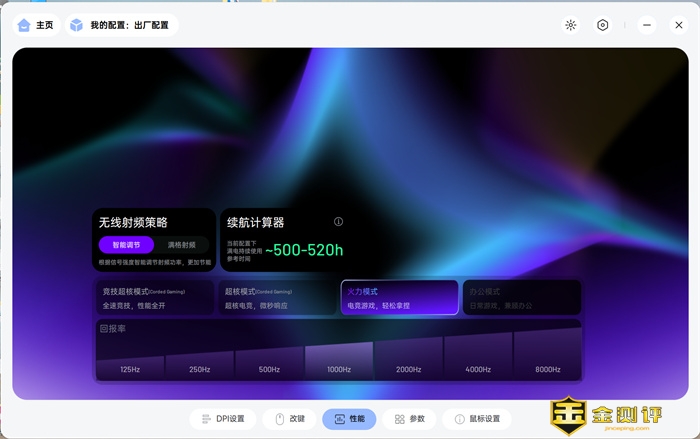The height and width of the screenshot is (439, 700).
Task: Toggle the sun brightness theme icon
Action: (x=571, y=25)
